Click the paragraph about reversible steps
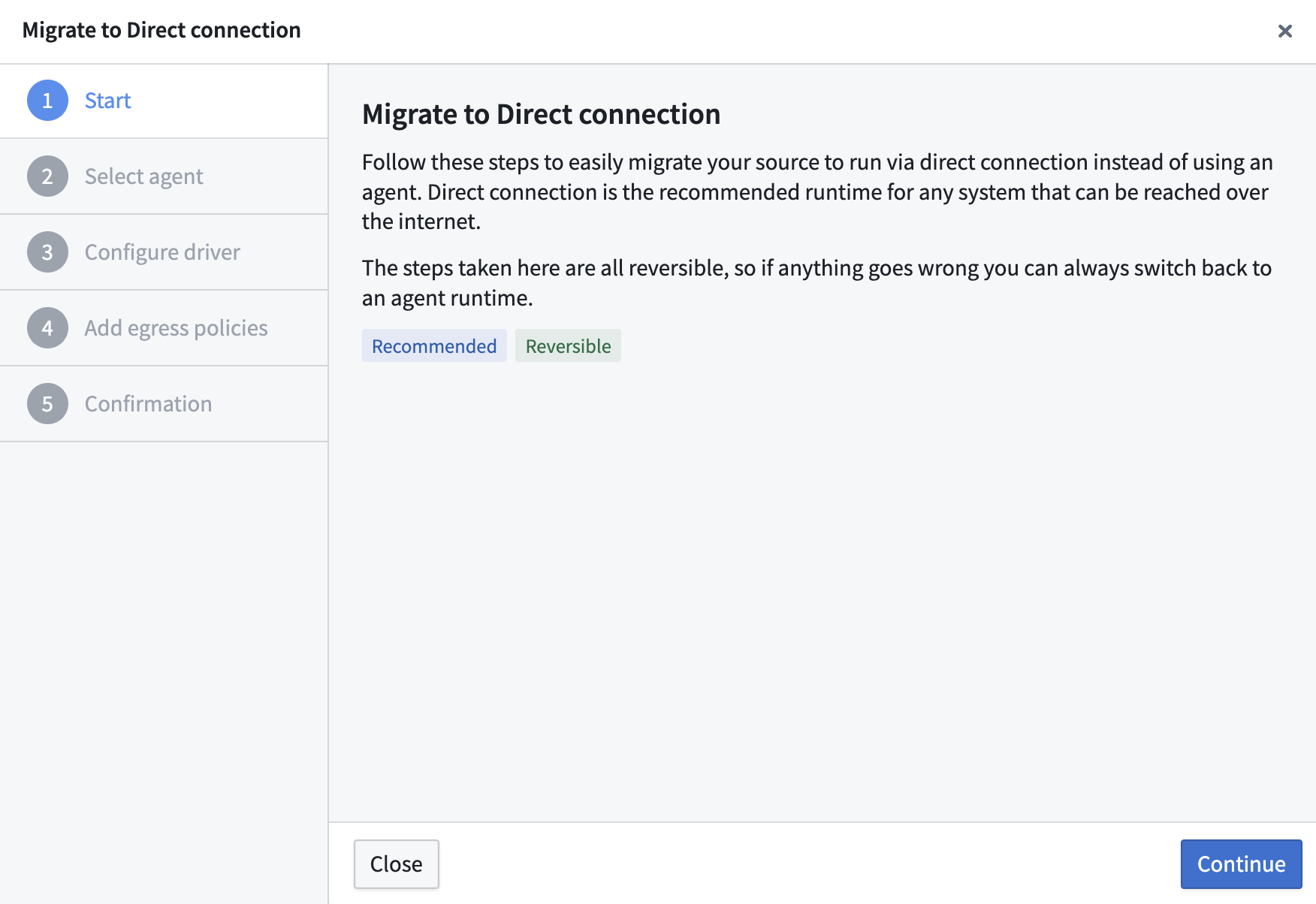The height and width of the screenshot is (904, 1316). tap(816, 283)
